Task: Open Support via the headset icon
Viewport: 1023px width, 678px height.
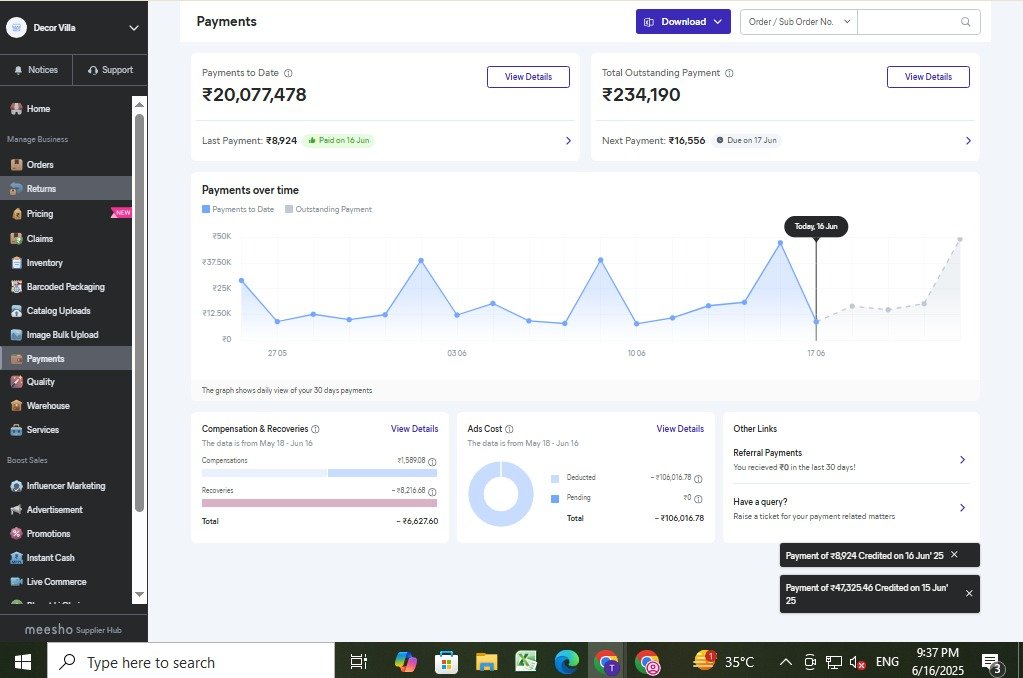Action: (x=110, y=70)
